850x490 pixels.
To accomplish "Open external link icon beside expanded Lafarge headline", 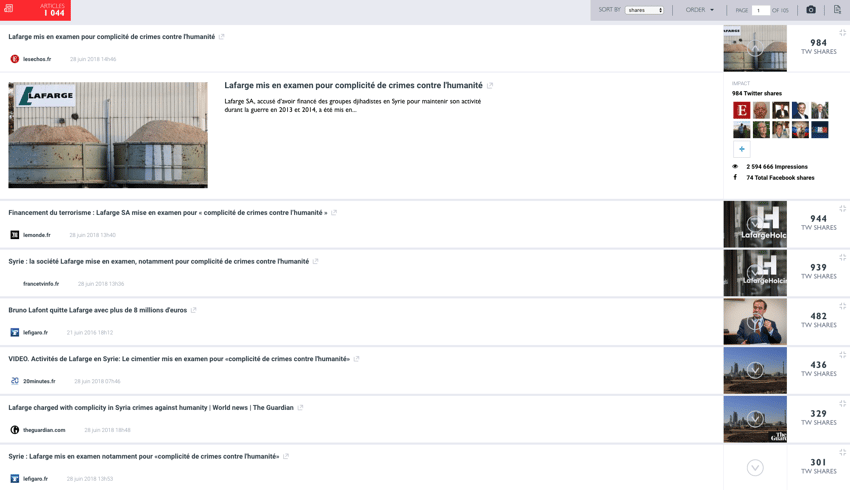I will (x=490, y=86).
